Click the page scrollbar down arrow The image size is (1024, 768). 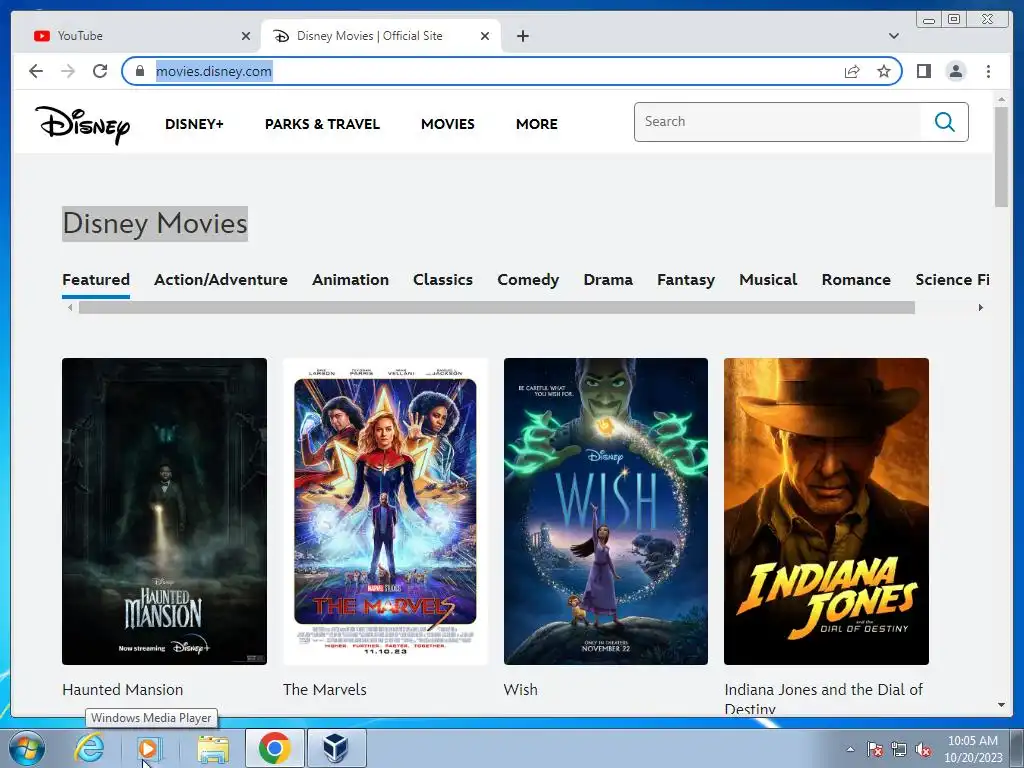click(1001, 705)
